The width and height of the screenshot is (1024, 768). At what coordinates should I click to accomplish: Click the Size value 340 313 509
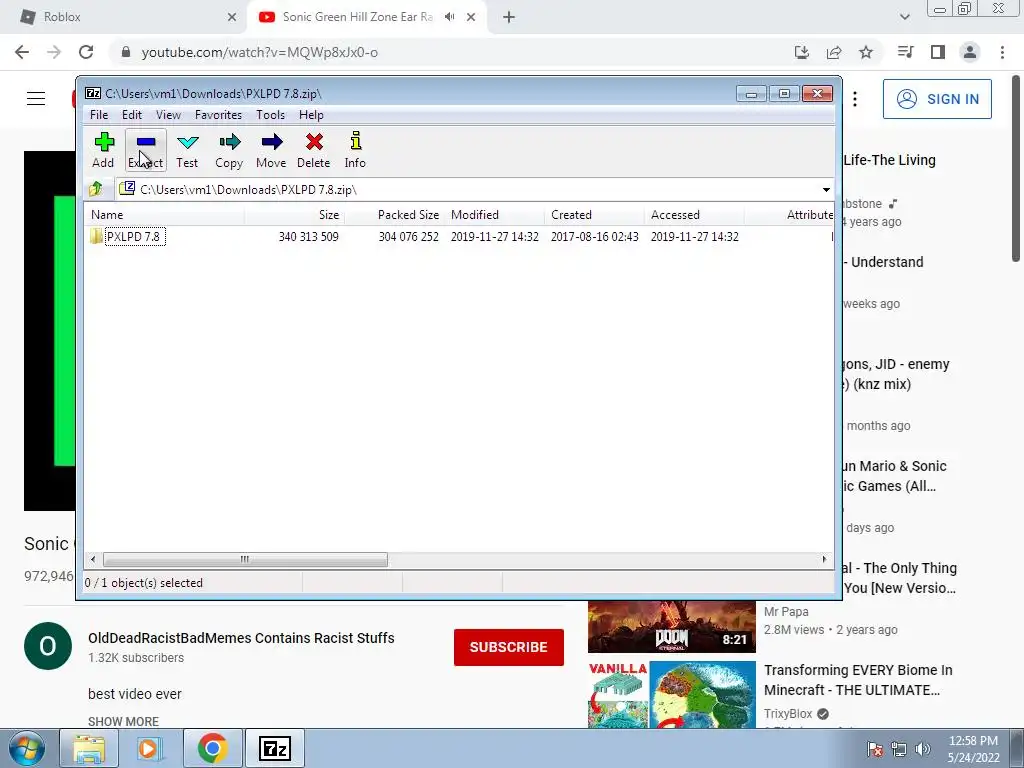[308, 236]
